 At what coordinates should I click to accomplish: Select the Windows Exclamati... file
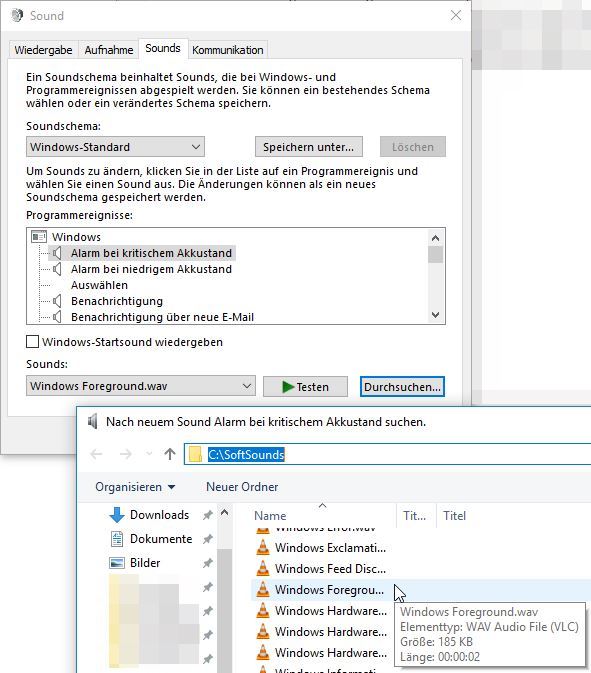(330, 548)
